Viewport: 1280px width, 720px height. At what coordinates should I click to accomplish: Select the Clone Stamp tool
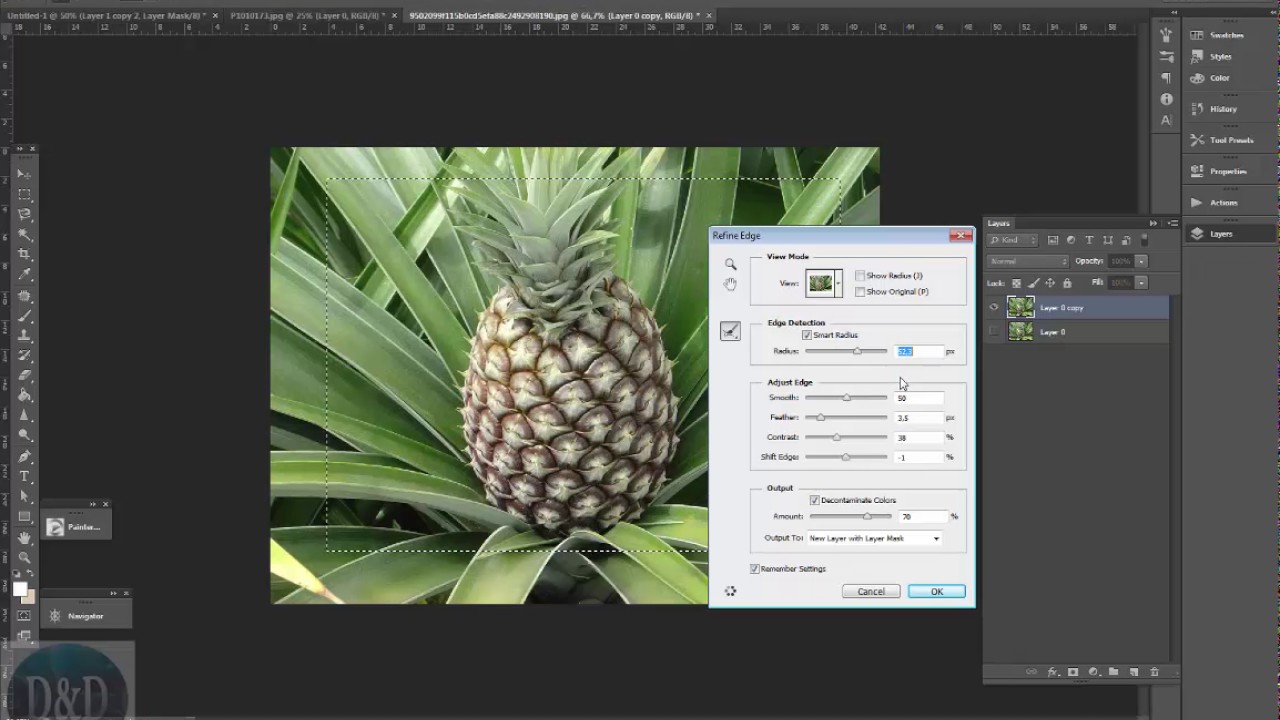25,336
